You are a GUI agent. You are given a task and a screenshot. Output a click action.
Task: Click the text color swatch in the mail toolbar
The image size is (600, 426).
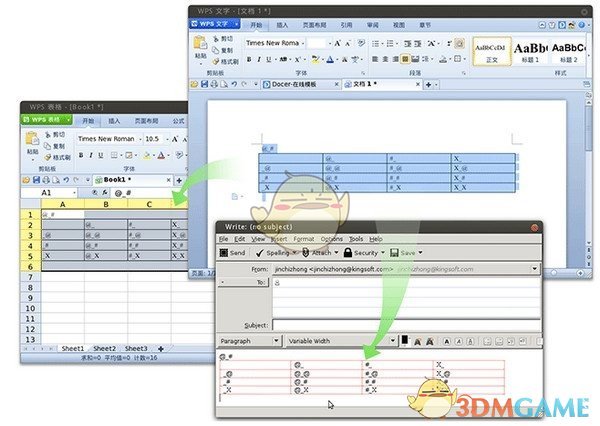coord(405,340)
